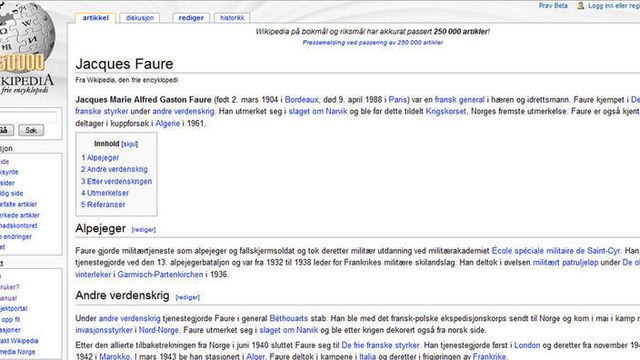Open the Garmisch-Partenkirchen link
The height and width of the screenshot is (360, 640).
160,275
